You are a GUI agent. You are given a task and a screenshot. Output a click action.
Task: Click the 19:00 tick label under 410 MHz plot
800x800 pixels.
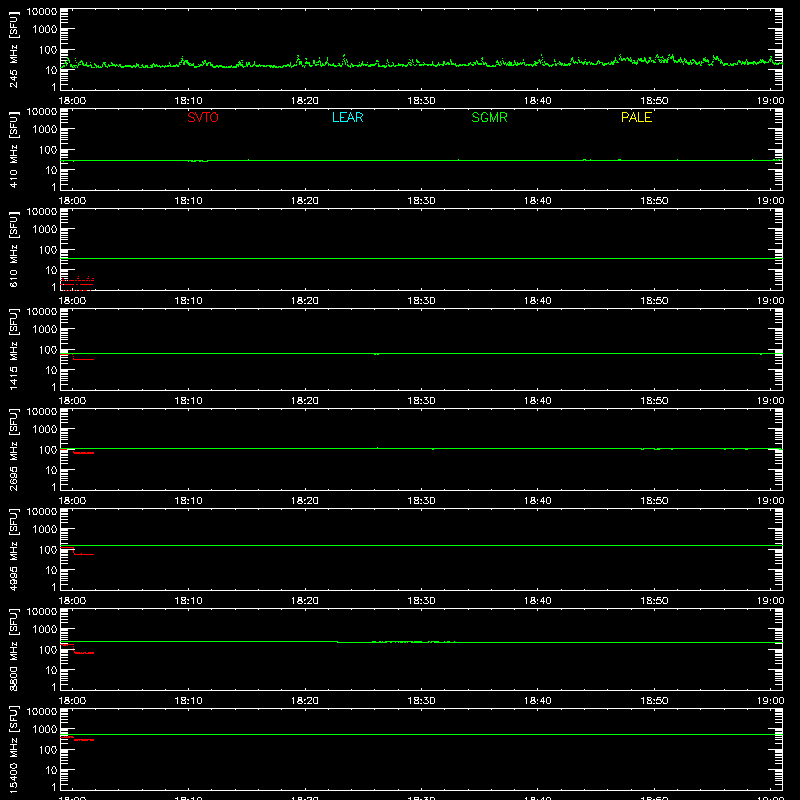coord(770,201)
